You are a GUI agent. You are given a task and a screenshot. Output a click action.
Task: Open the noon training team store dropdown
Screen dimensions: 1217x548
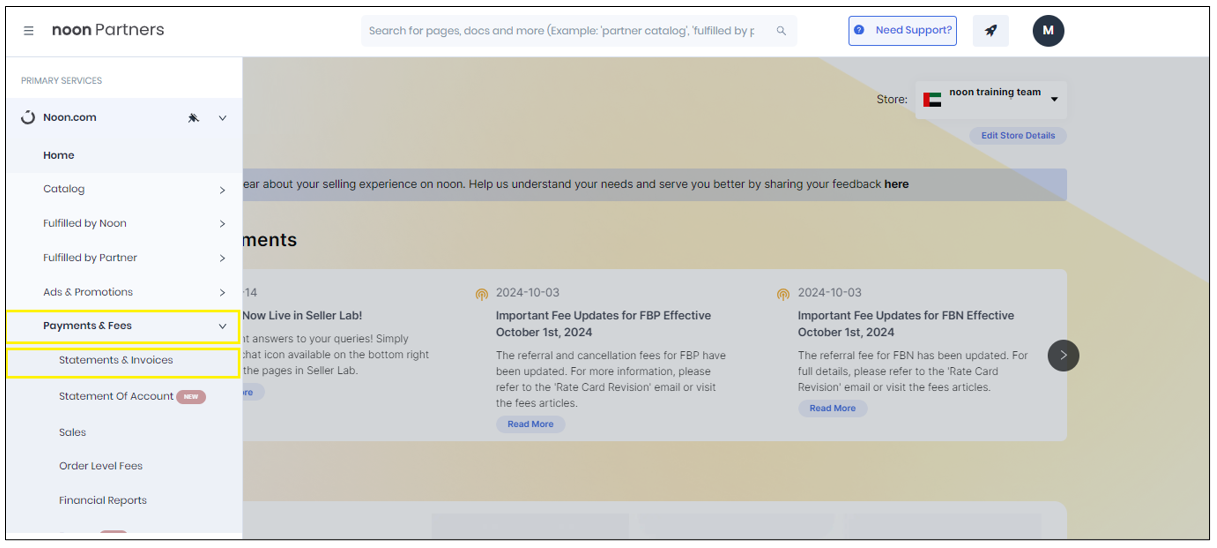click(990, 100)
